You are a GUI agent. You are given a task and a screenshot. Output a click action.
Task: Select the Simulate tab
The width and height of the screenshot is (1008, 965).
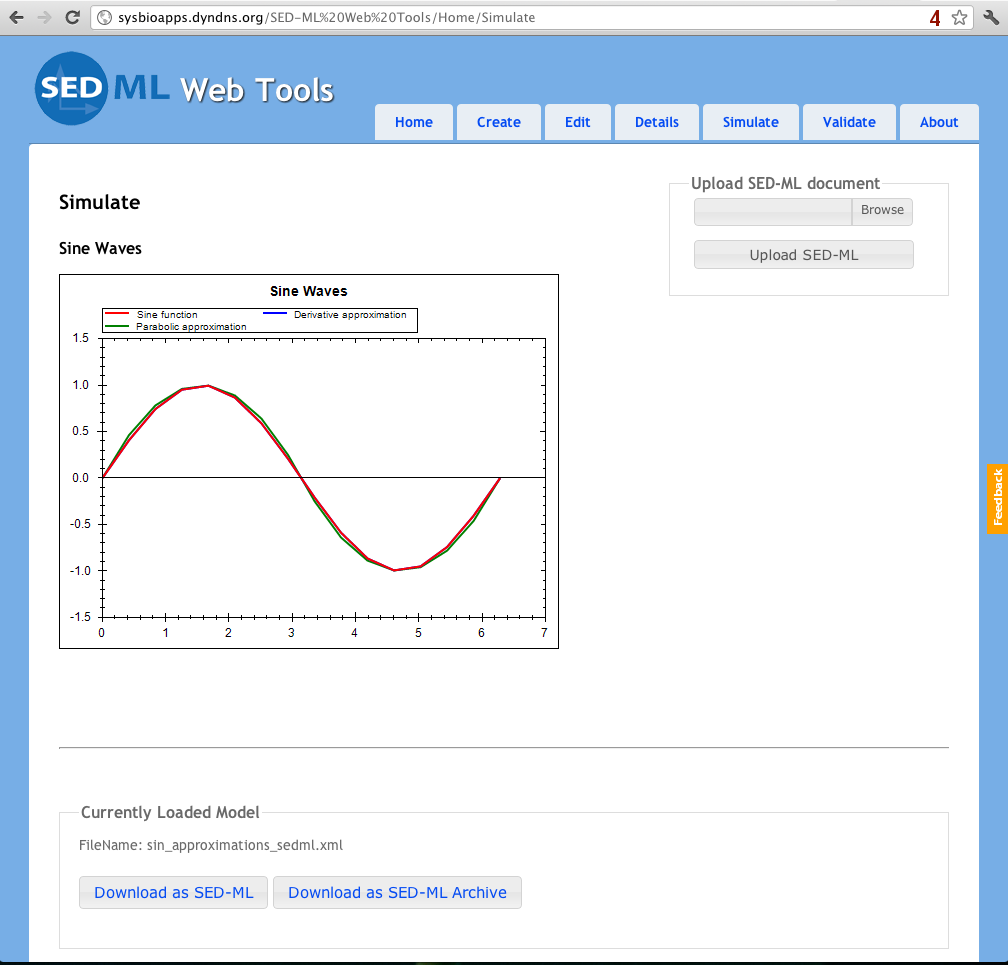coord(750,122)
